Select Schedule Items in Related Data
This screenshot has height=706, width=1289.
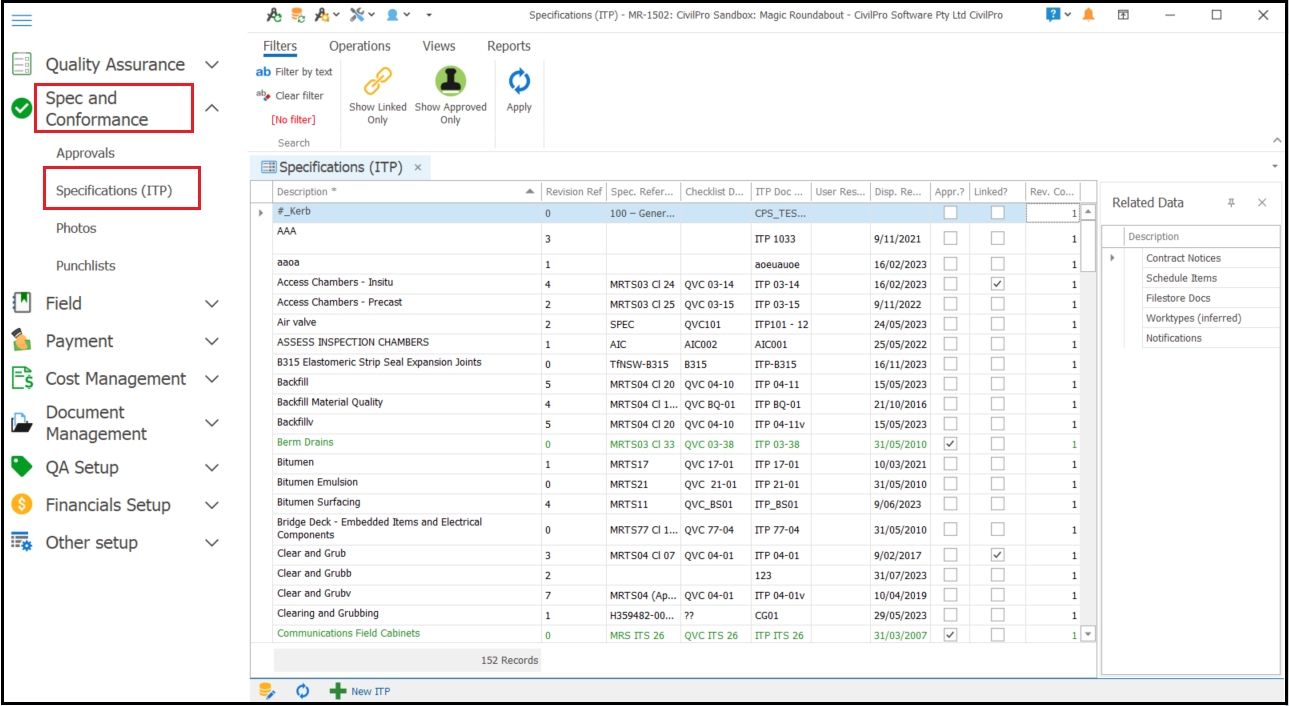[1181, 278]
